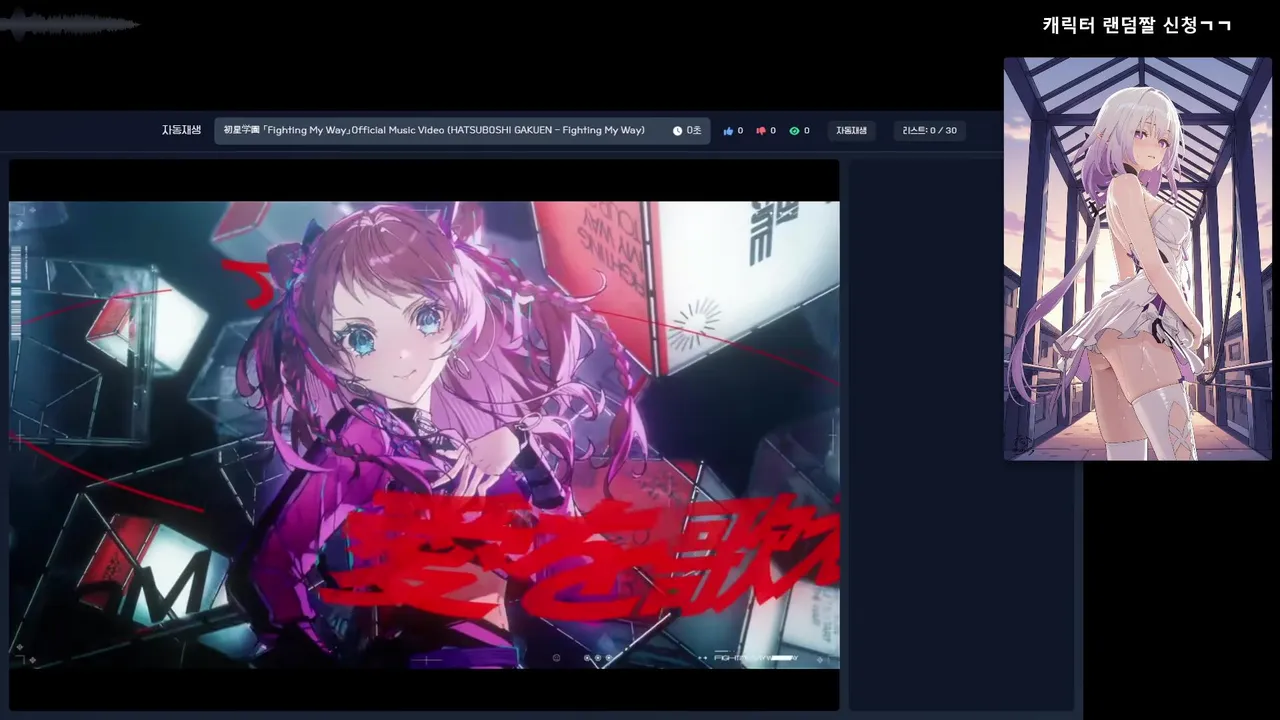Click the clock timer icon
Image resolution: width=1280 pixels, height=720 pixels.
coord(677,131)
